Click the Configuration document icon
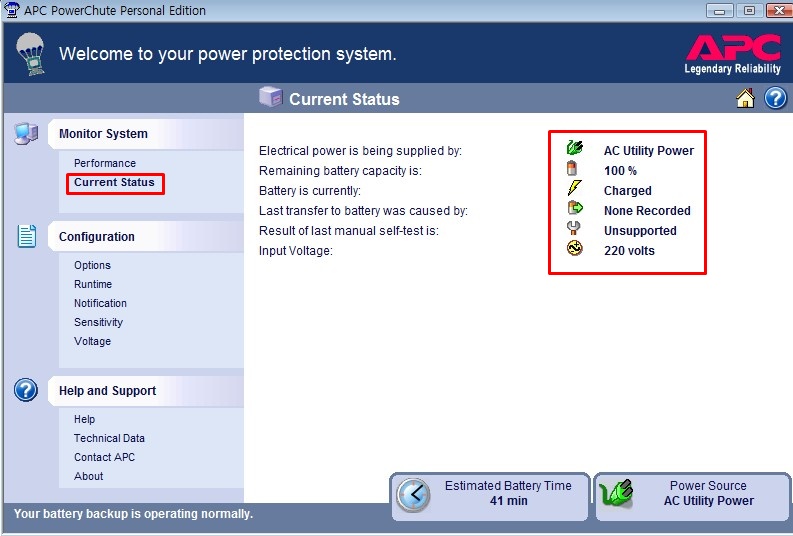This screenshot has width=793, height=536. pos(27,236)
